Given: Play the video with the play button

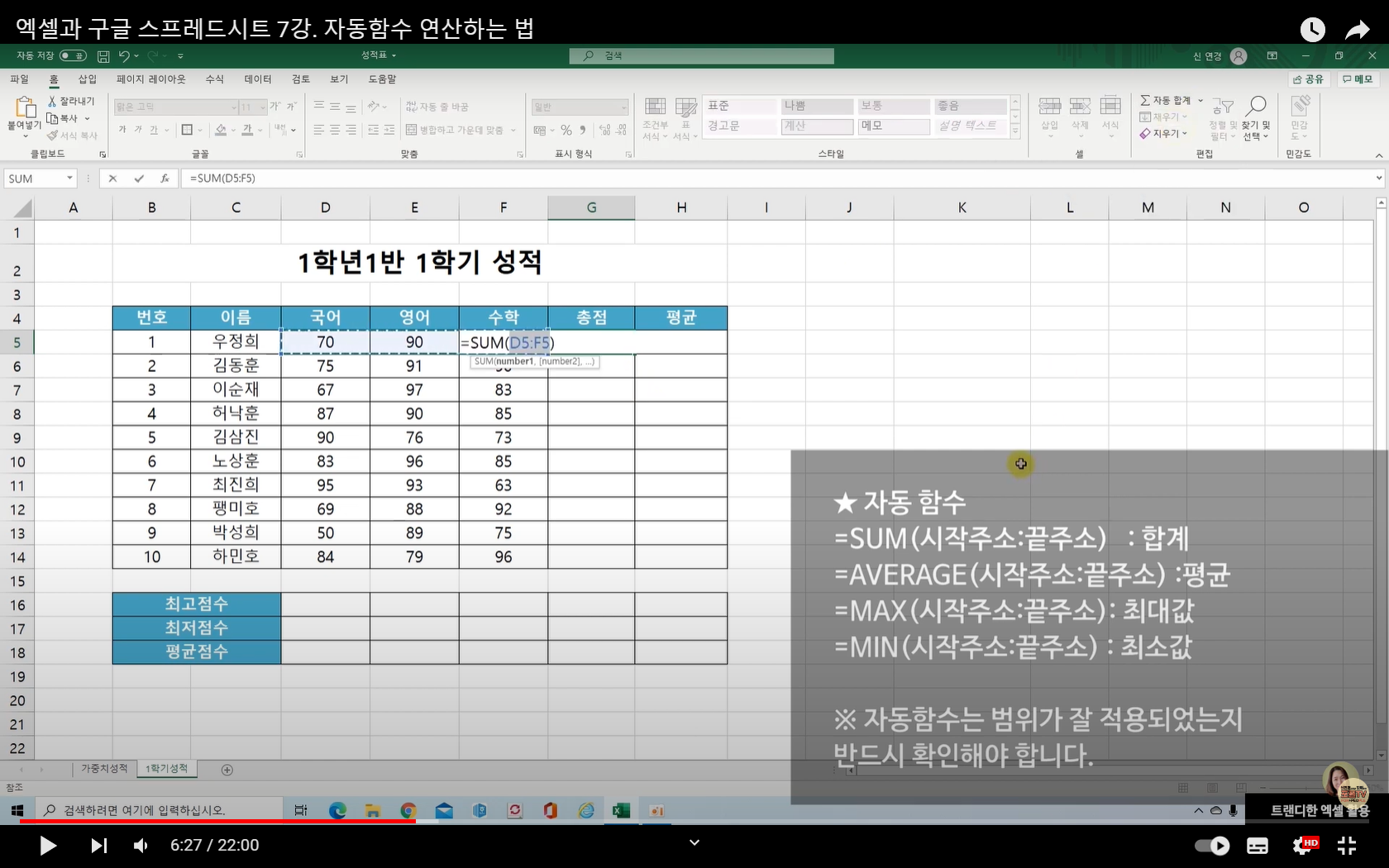Looking at the screenshot, I should (x=48, y=846).
